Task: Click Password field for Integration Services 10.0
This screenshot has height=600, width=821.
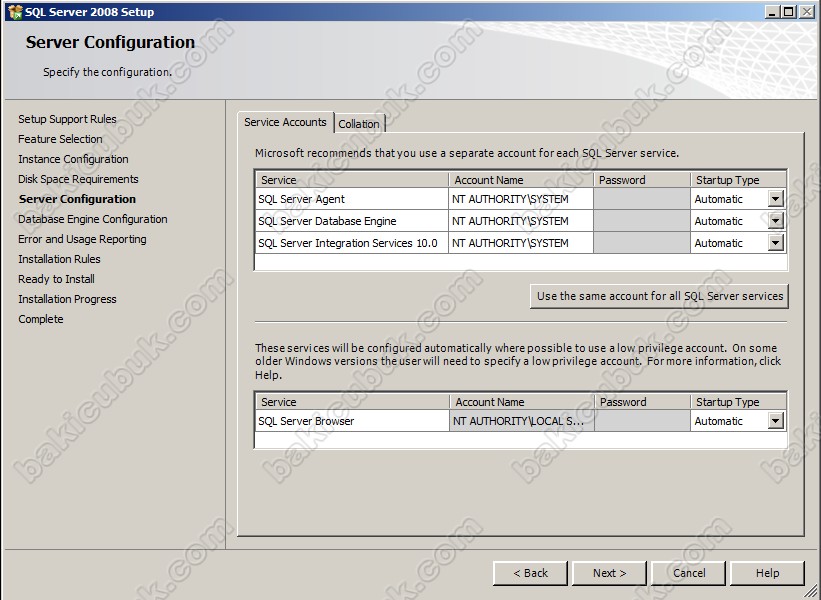Action: (x=642, y=243)
